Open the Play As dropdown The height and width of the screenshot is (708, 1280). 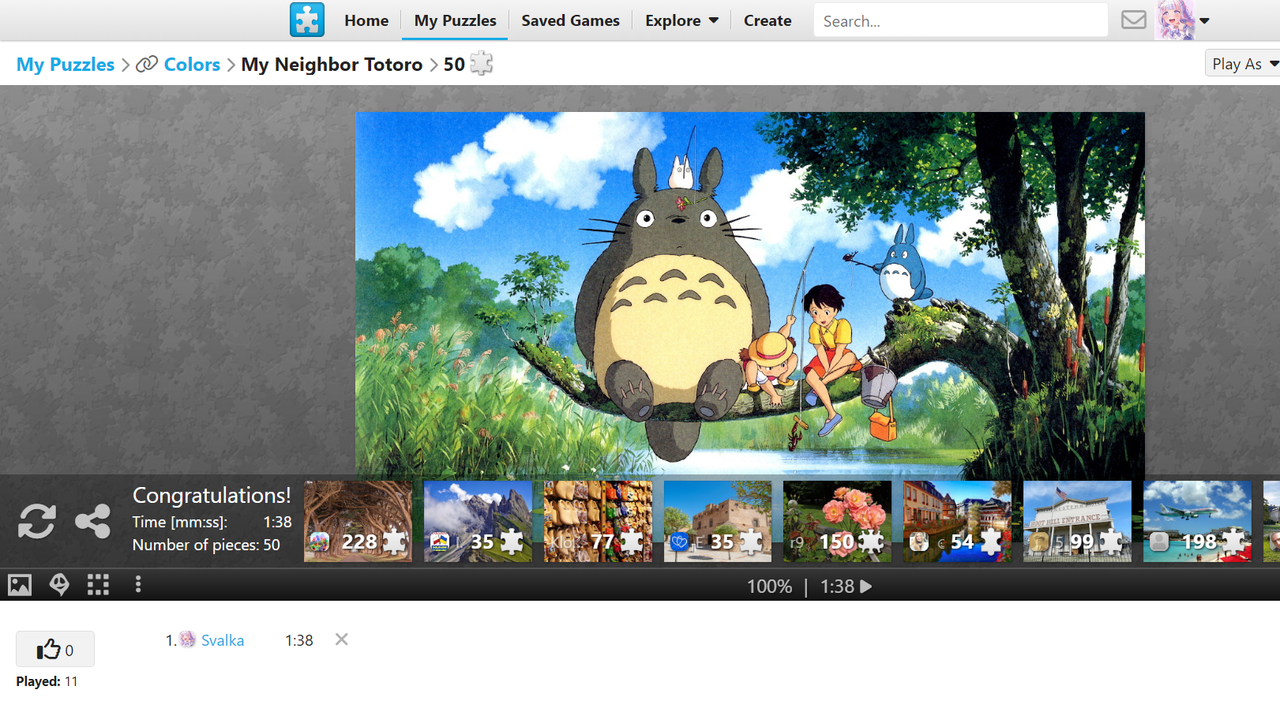coord(1243,63)
